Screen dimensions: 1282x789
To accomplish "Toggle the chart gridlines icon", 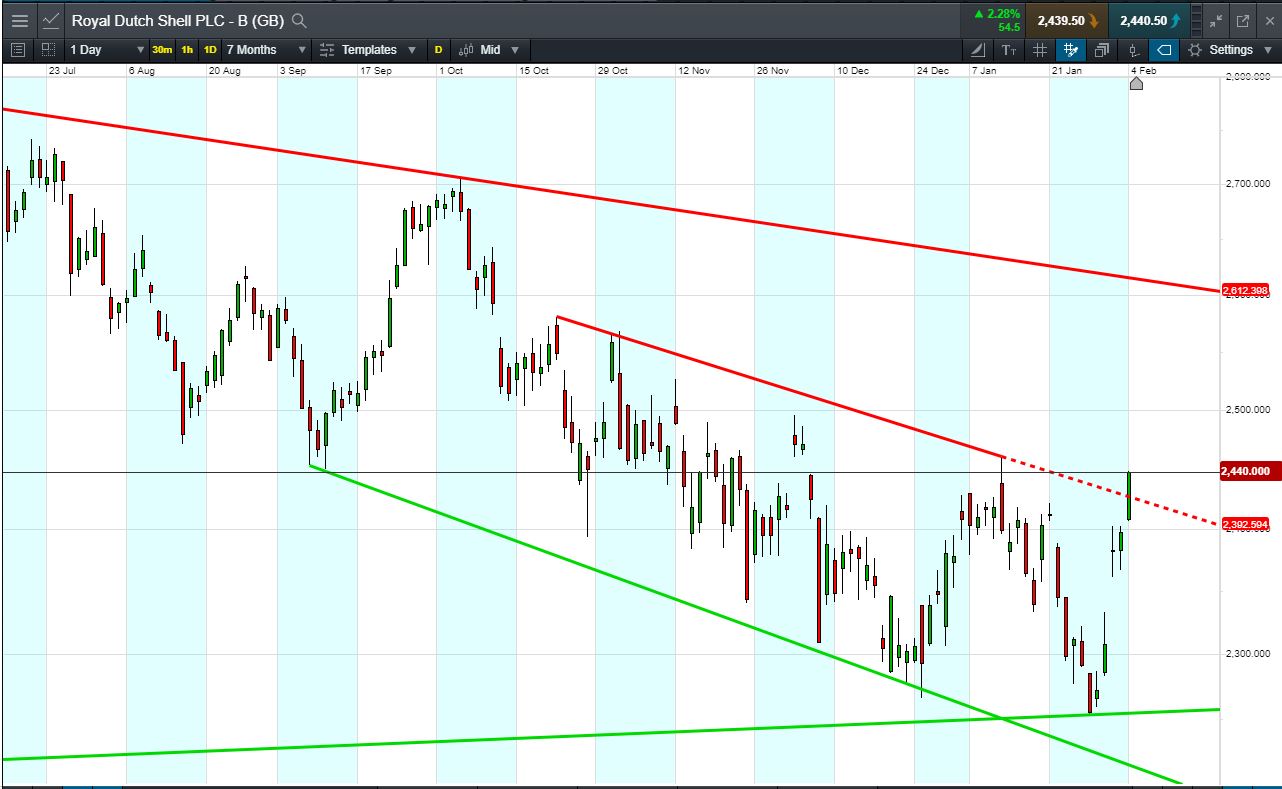I will (x=1040, y=50).
